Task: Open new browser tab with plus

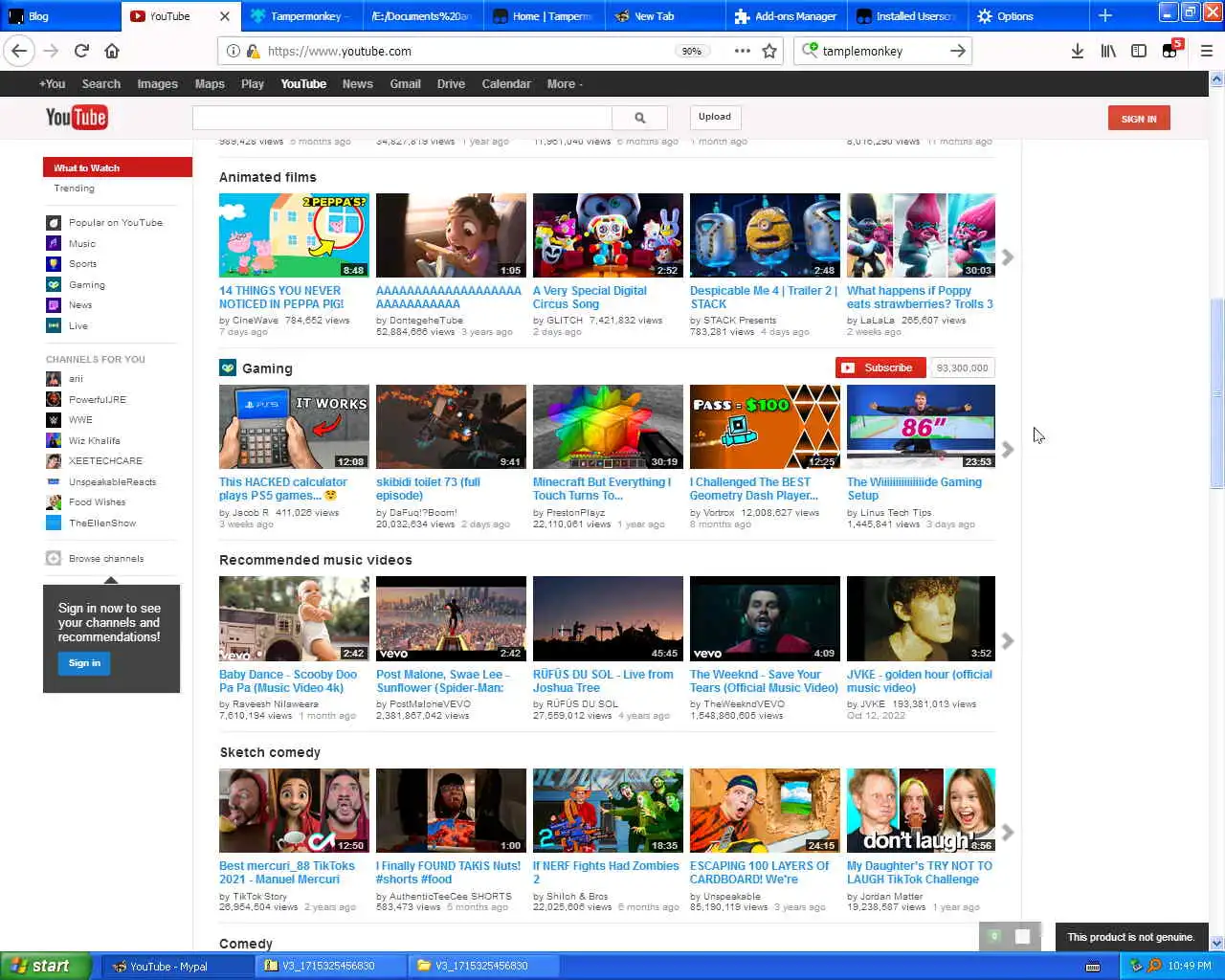Action: 1105,15
